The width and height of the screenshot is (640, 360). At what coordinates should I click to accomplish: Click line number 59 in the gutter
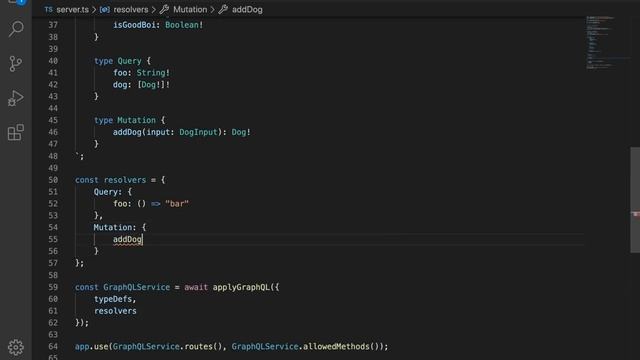tap(53, 287)
